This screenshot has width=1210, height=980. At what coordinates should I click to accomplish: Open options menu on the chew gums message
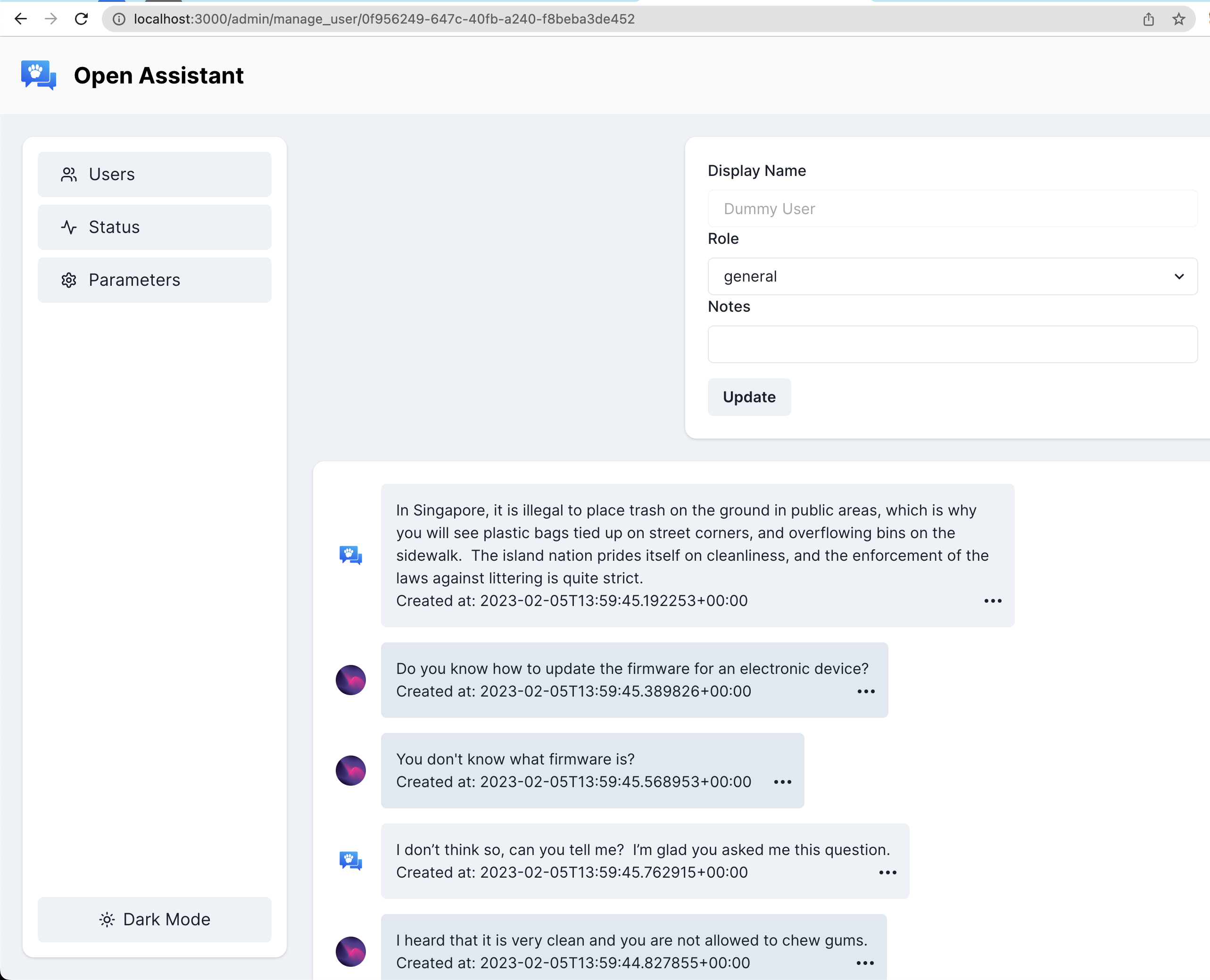click(865, 963)
